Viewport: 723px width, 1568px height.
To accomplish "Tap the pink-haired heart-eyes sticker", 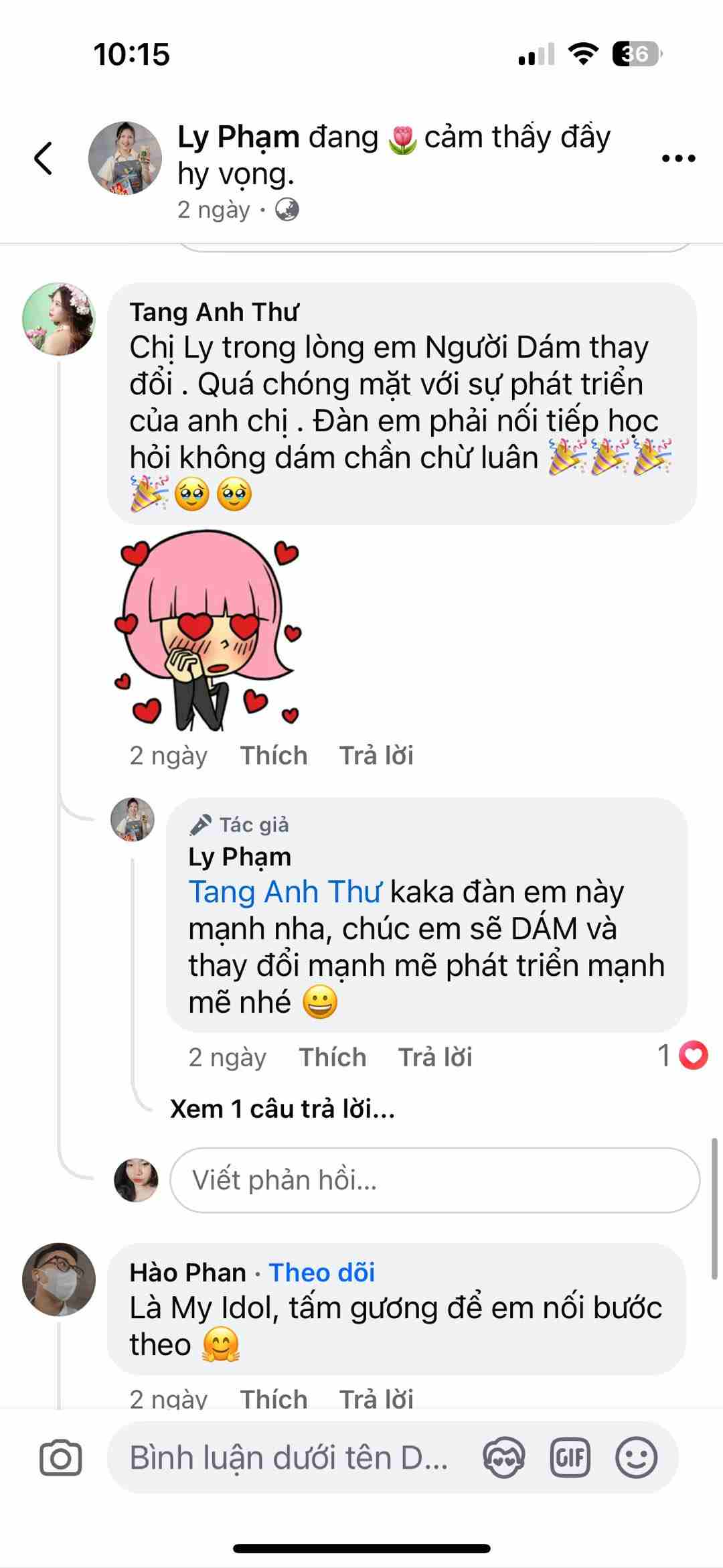I will (x=208, y=630).
